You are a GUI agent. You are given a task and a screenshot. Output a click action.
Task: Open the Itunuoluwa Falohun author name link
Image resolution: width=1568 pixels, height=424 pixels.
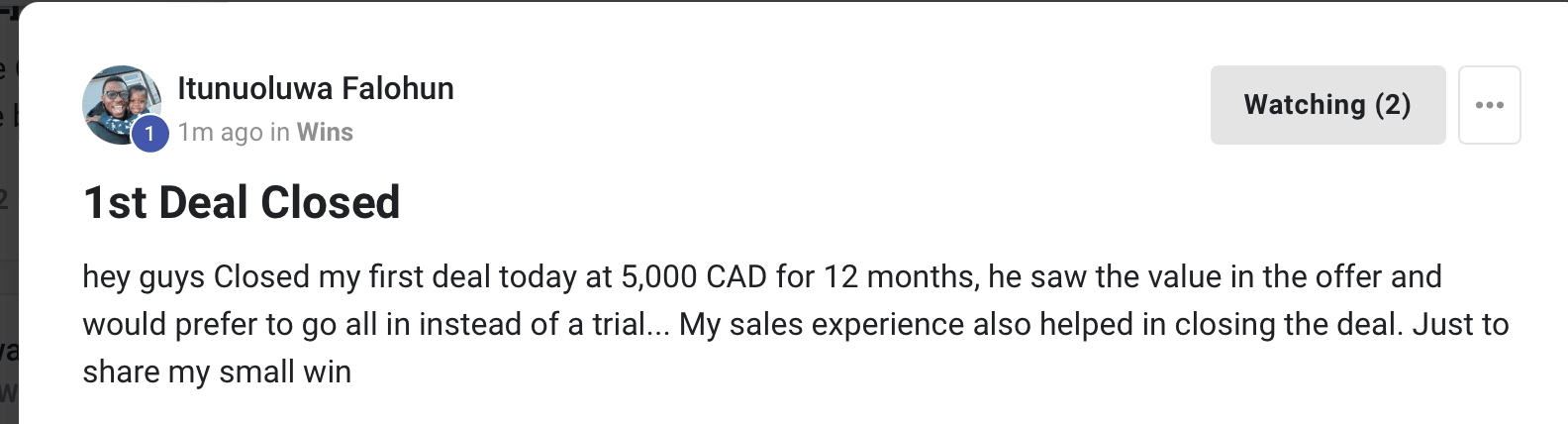click(315, 88)
